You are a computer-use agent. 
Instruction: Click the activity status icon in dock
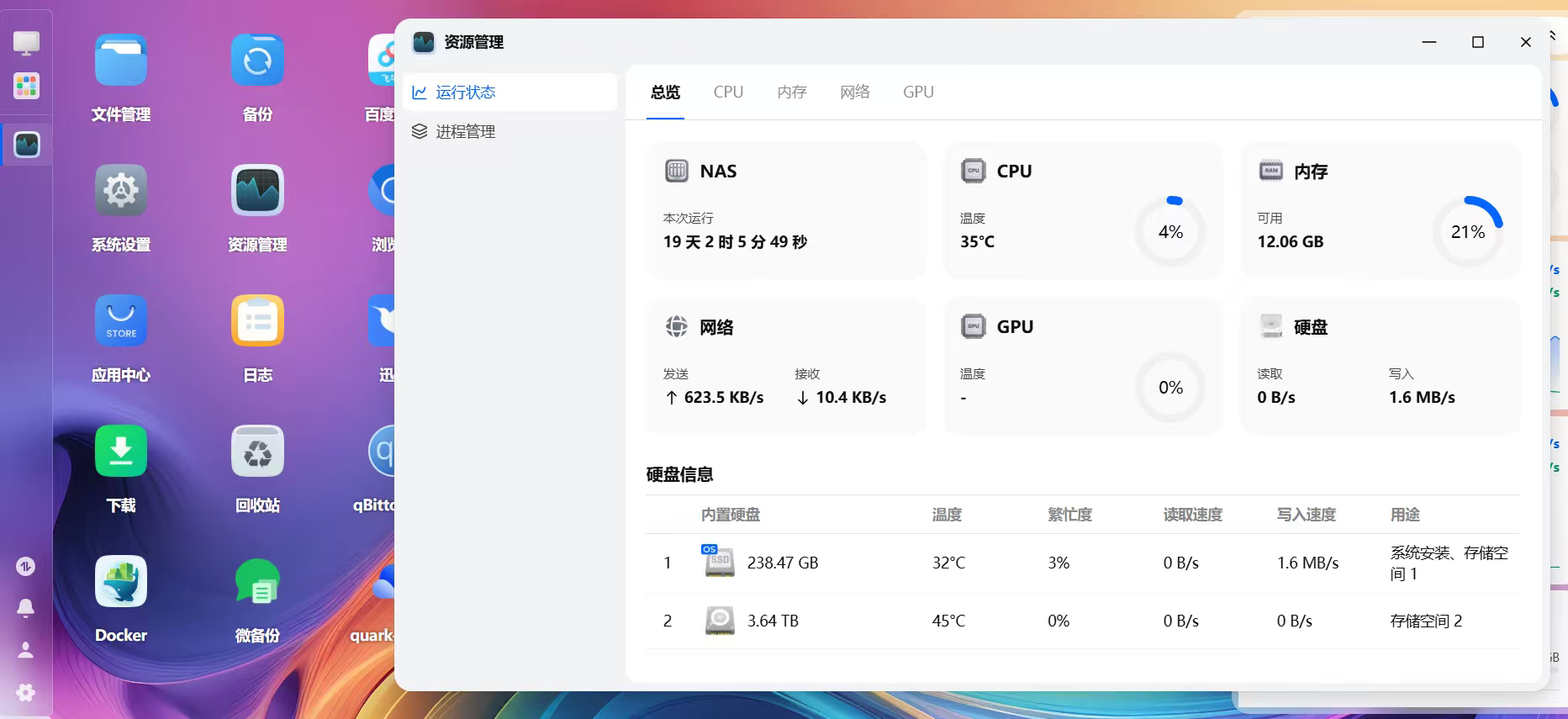(x=26, y=567)
